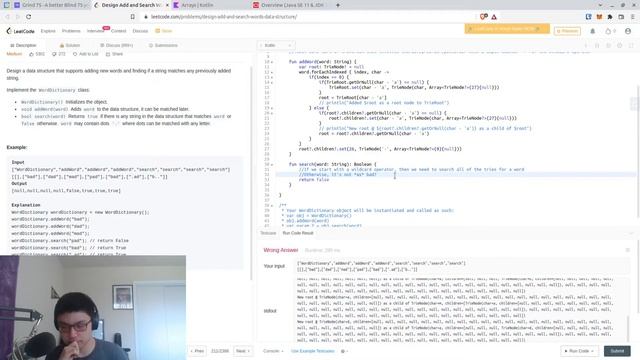The height and width of the screenshot is (360, 640).
Task: Click Use Example Testcases link
Action: tap(313, 351)
